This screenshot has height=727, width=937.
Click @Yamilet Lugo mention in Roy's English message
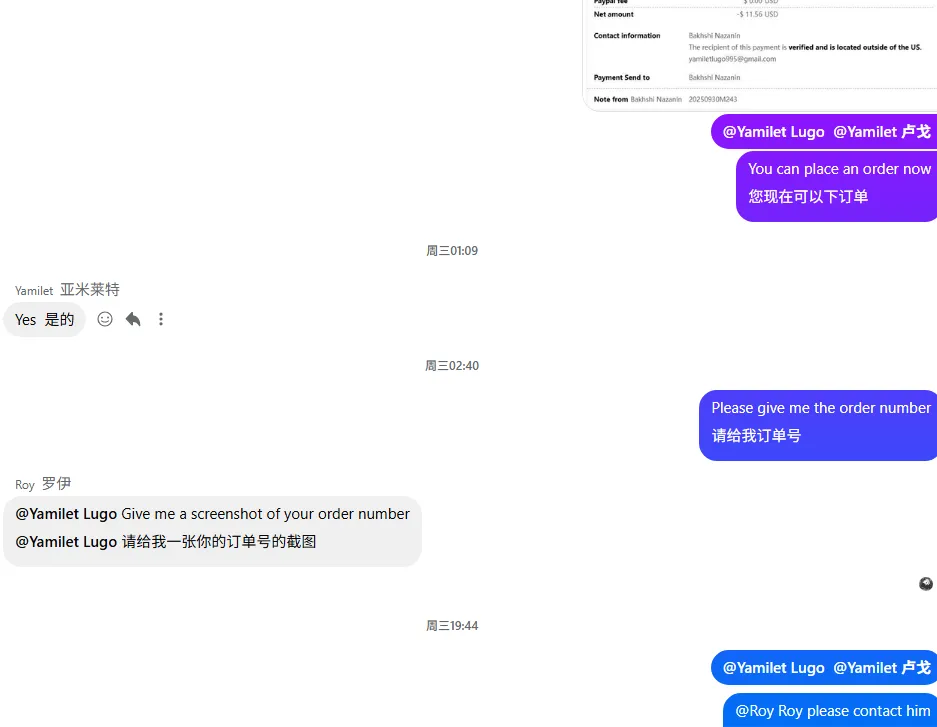66,514
